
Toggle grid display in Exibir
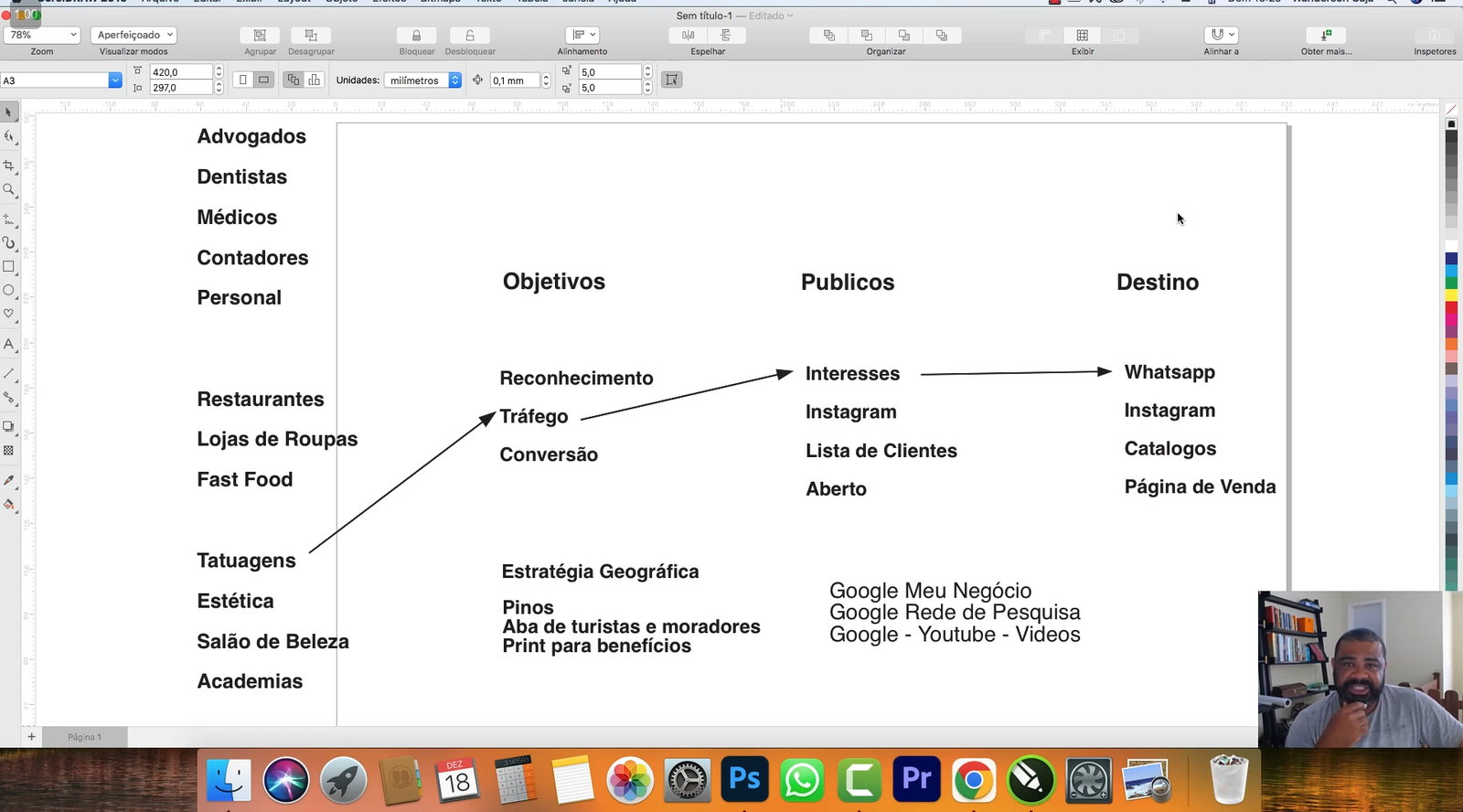point(1083,35)
